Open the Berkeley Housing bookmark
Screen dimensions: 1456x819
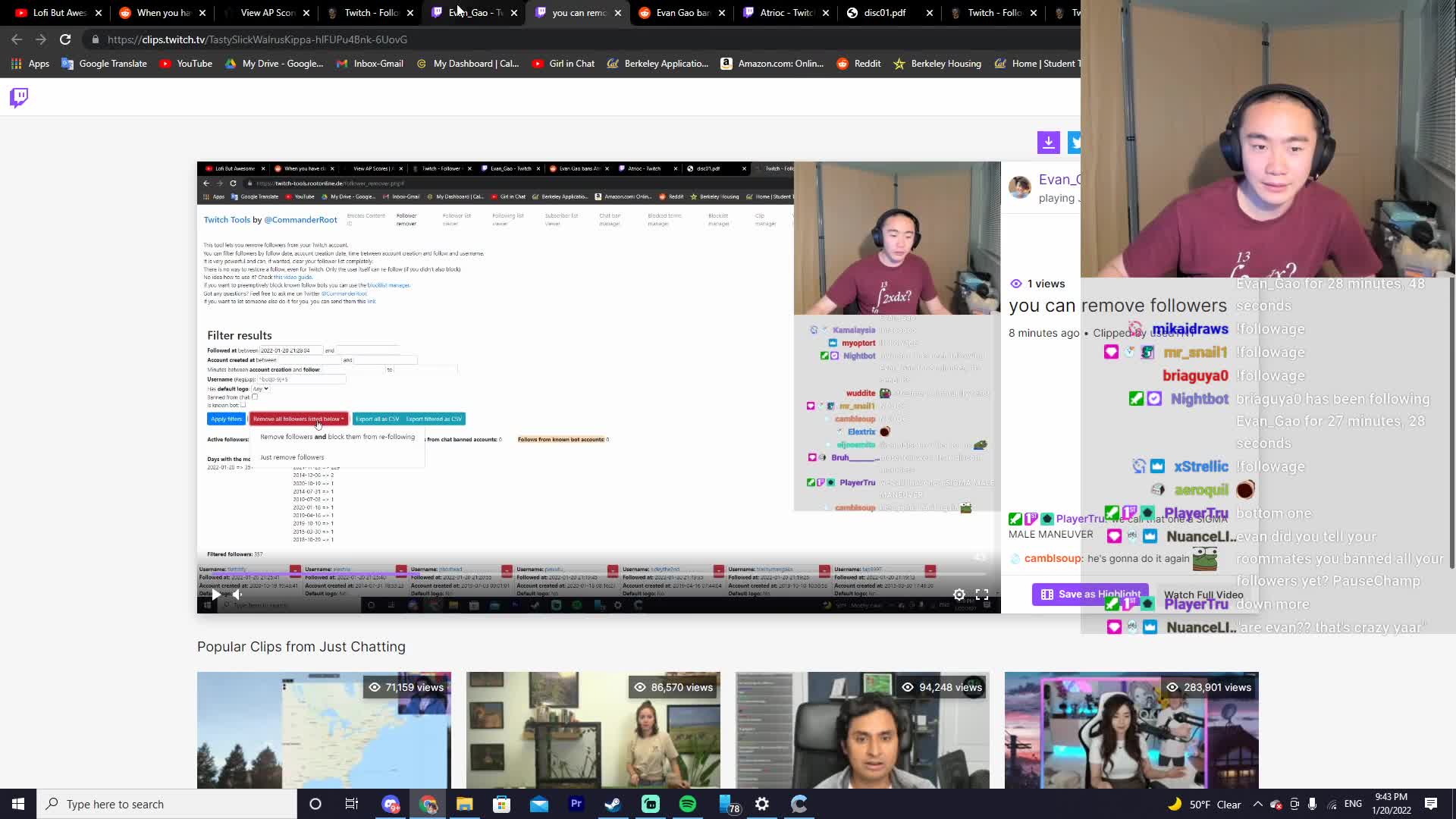[x=937, y=64]
